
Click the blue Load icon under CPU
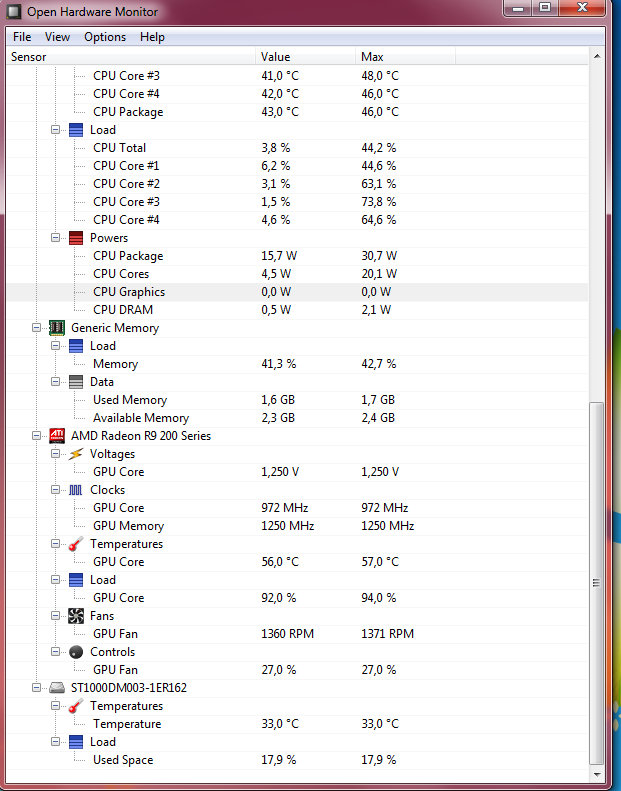point(76,130)
